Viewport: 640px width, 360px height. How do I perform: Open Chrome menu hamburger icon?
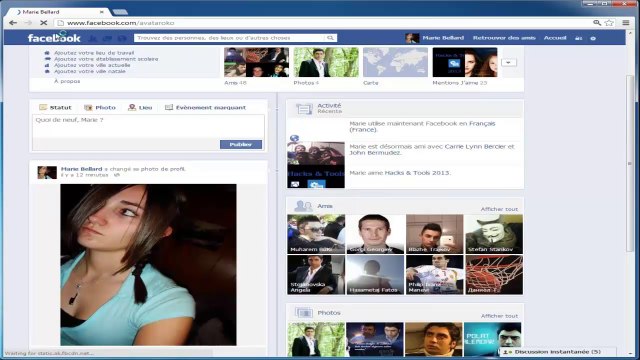coord(626,23)
